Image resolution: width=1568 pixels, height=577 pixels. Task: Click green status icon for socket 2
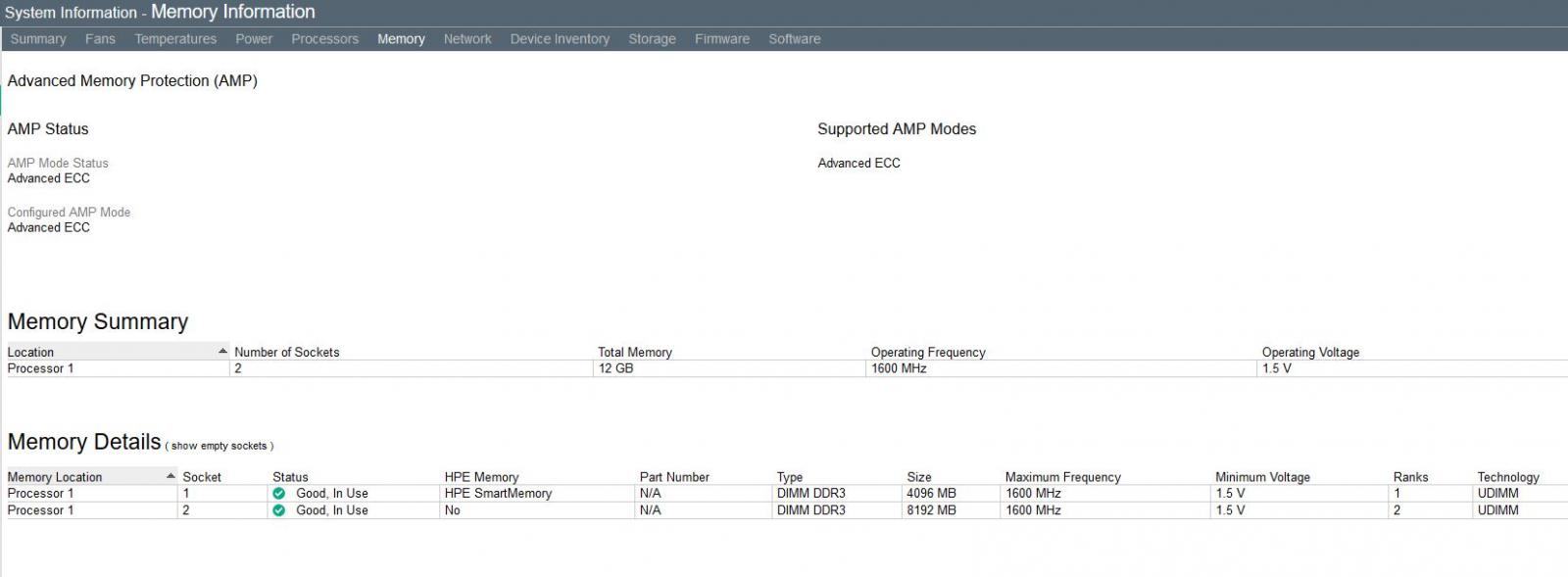click(279, 510)
